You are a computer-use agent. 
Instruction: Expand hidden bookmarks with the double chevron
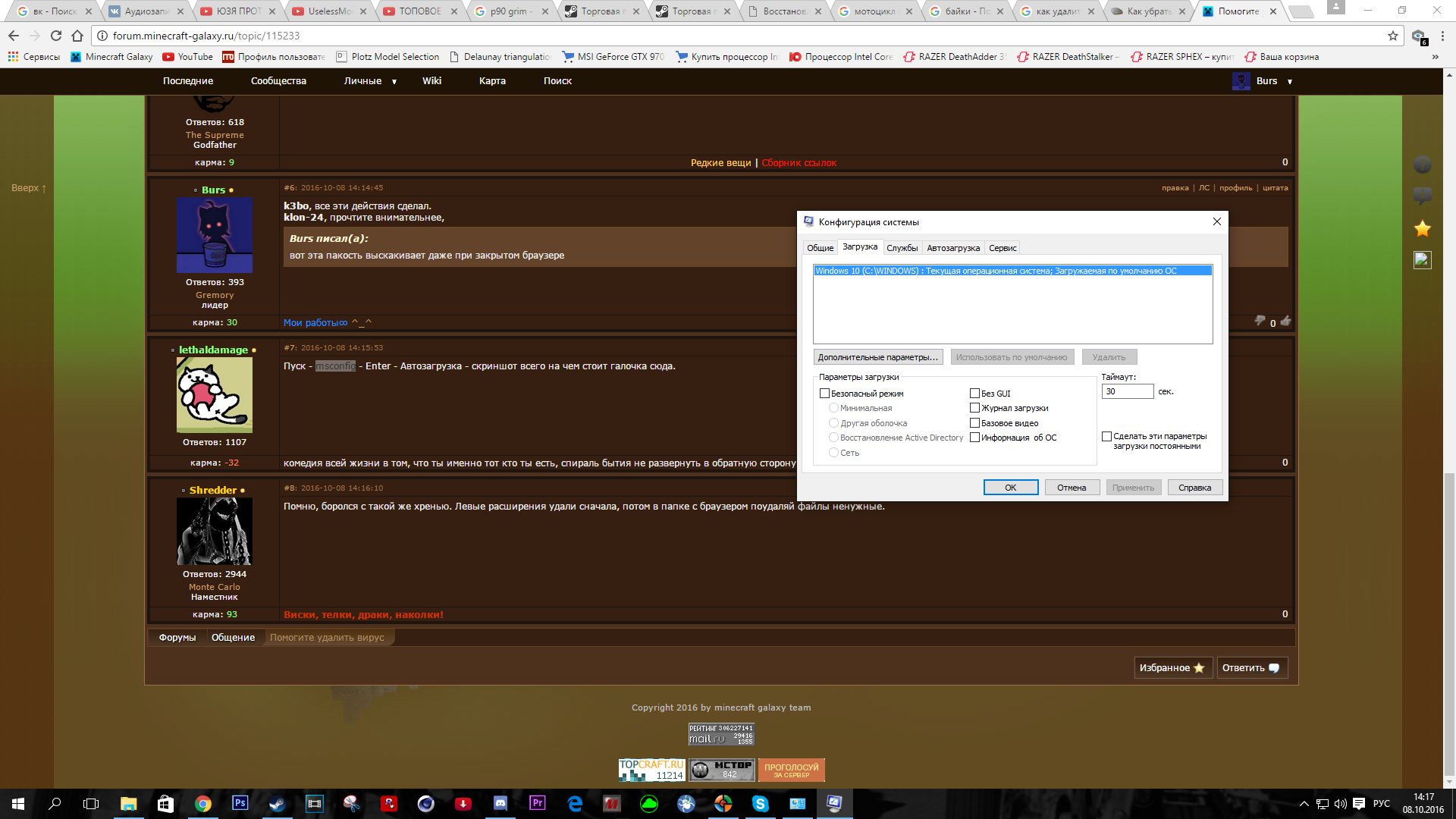point(1435,57)
